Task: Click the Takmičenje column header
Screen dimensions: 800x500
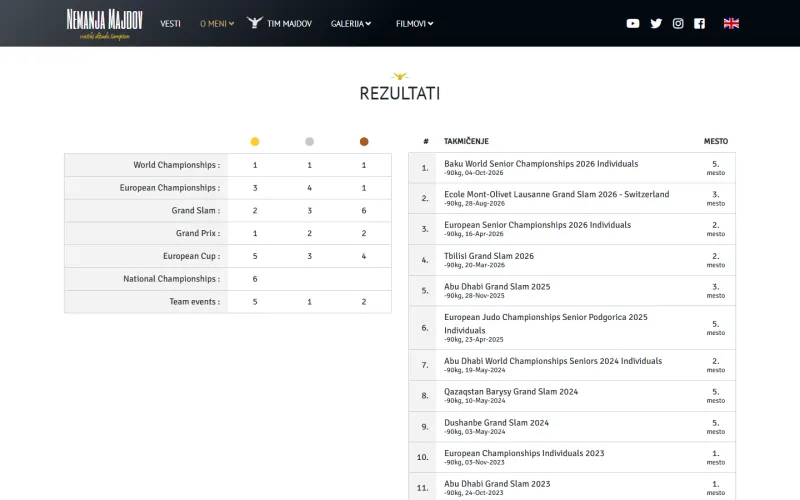Action: tap(466, 141)
